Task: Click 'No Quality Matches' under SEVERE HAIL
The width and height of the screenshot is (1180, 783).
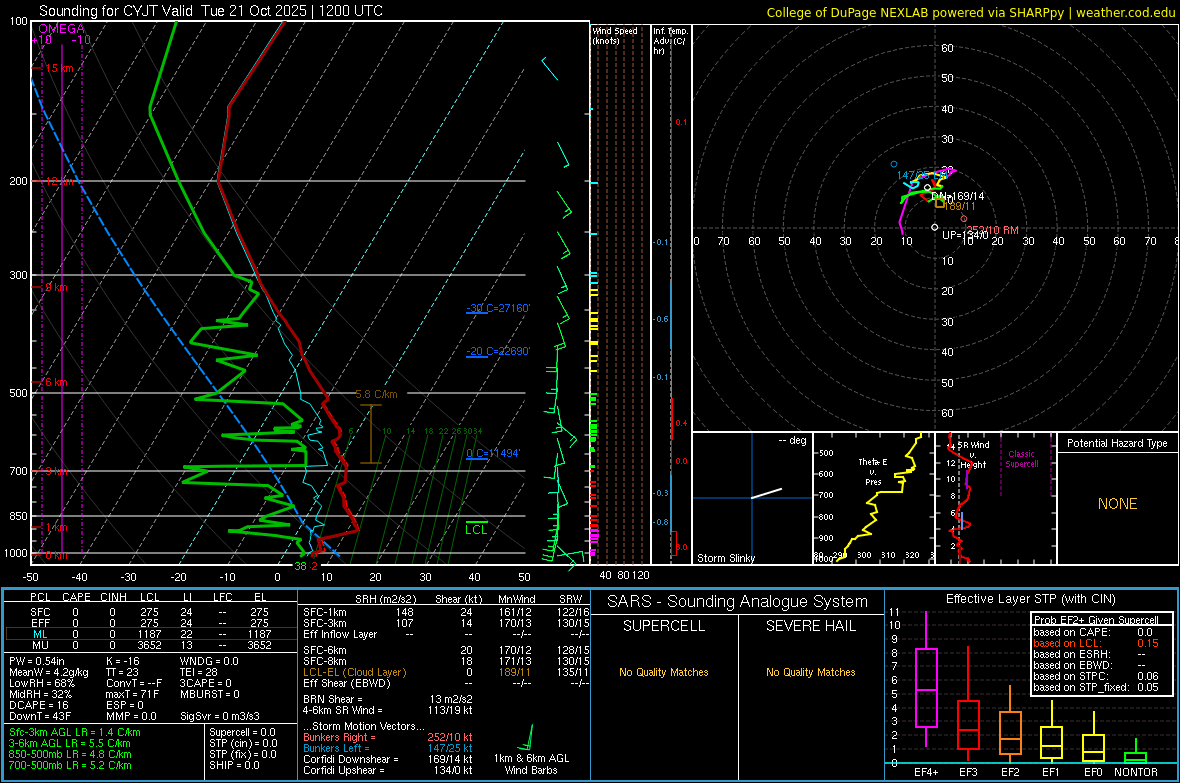Action: 810,672
